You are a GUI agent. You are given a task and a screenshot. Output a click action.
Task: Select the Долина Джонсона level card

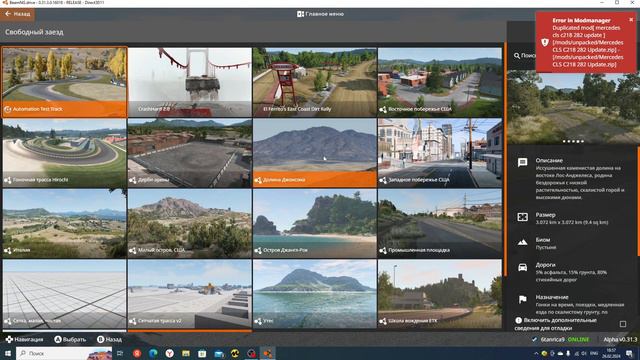pyautogui.click(x=315, y=153)
